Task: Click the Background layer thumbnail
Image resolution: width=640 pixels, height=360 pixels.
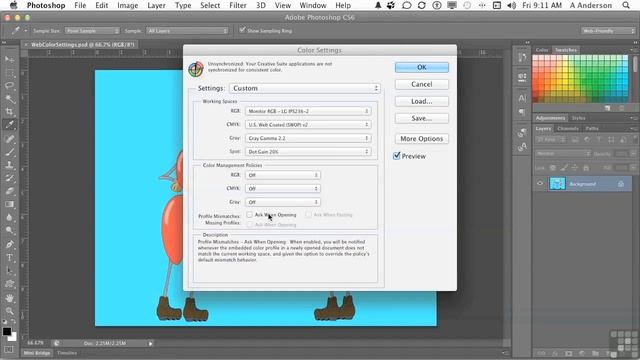Action: point(557,184)
